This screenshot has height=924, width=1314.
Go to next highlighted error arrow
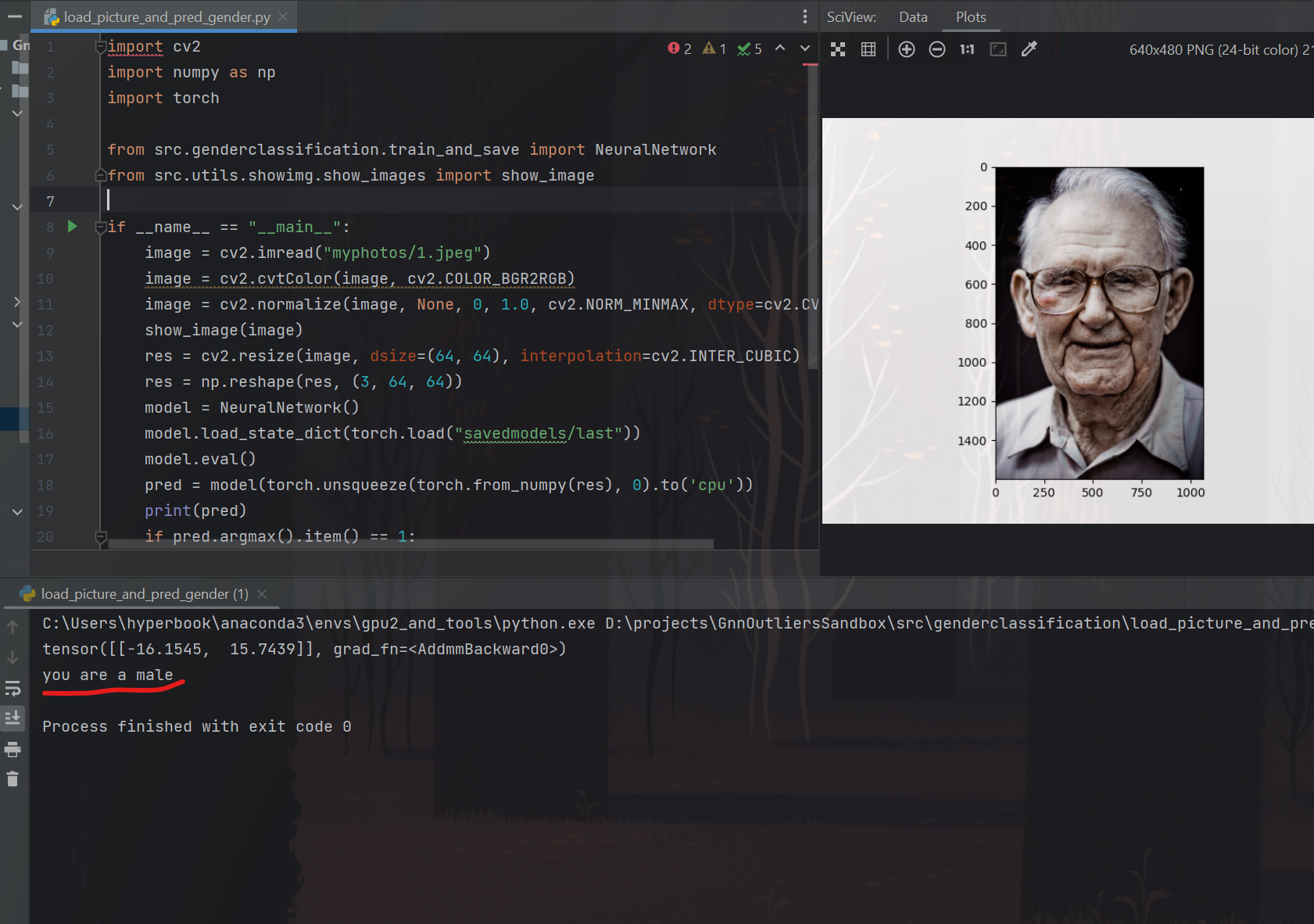click(x=805, y=48)
